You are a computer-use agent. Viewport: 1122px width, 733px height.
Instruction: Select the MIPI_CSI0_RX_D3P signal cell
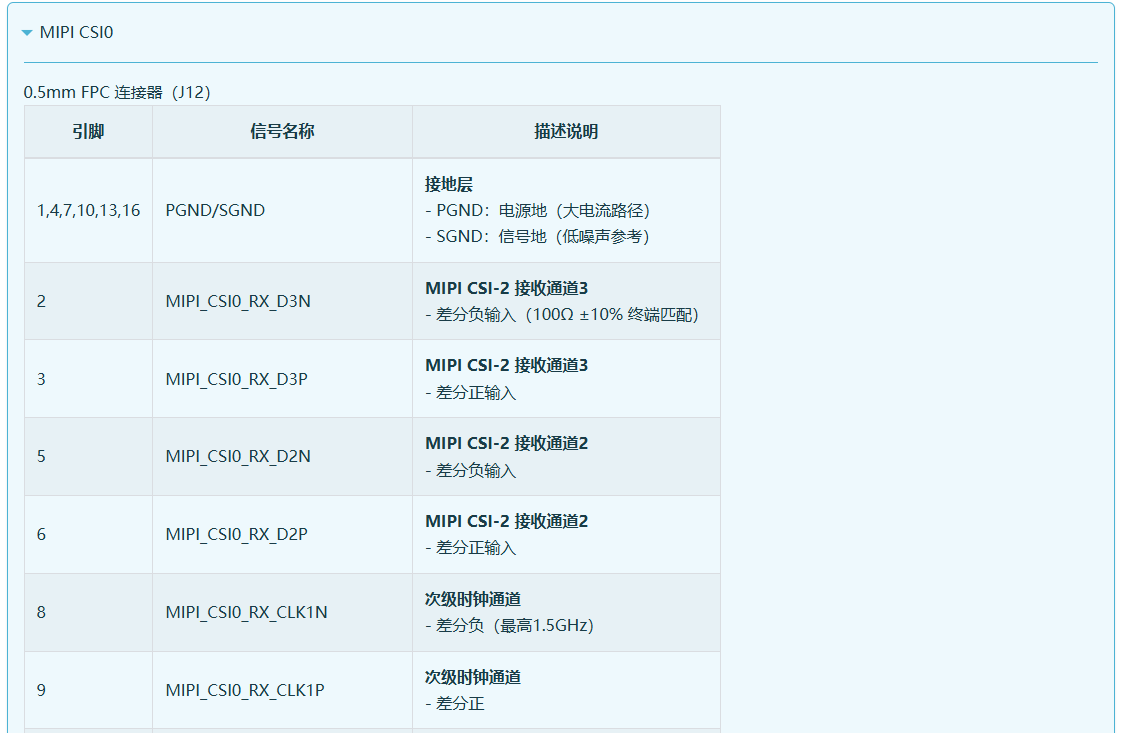238,379
